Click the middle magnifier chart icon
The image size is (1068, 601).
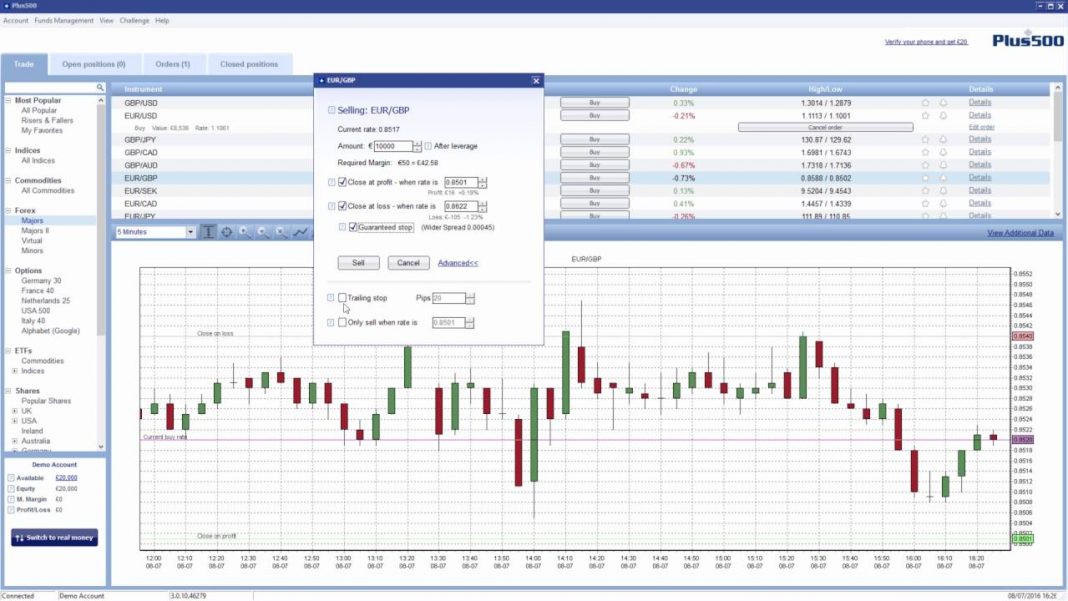click(x=264, y=232)
